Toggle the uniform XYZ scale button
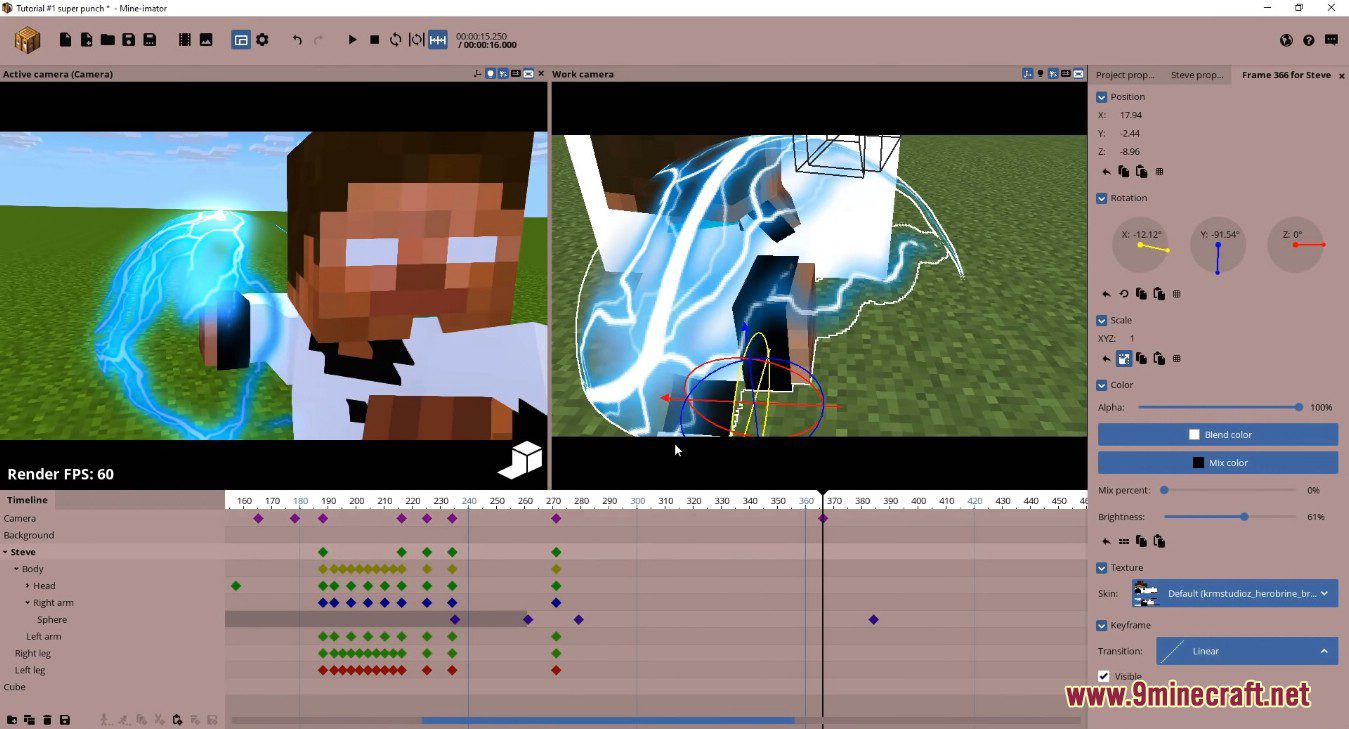Screen dimensions: 1349x729 [x=1124, y=358]
